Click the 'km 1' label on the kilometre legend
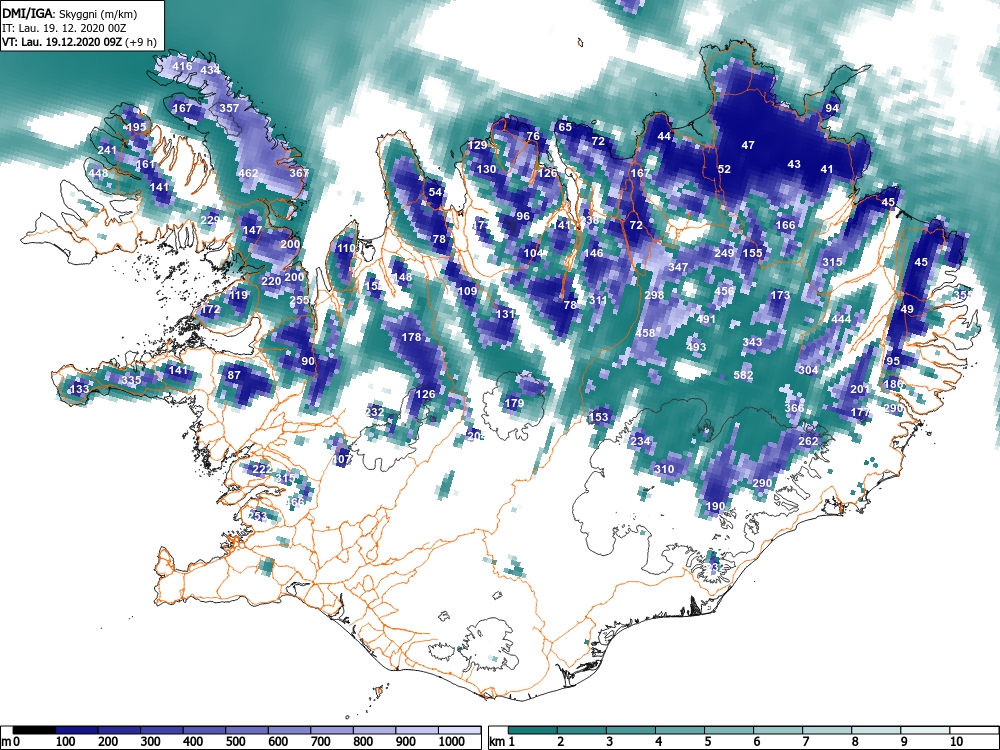The width and height of the screenshot is (1000, 750). [501, 742]
